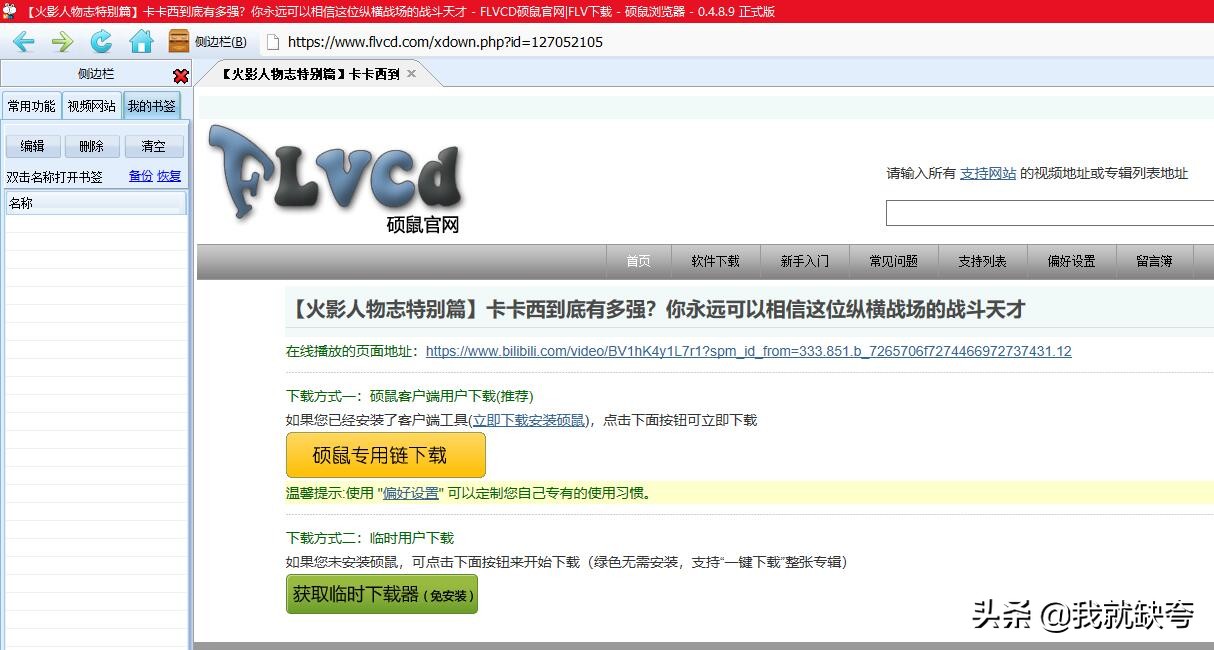Close the sidebar with the red X

(181, 75)
